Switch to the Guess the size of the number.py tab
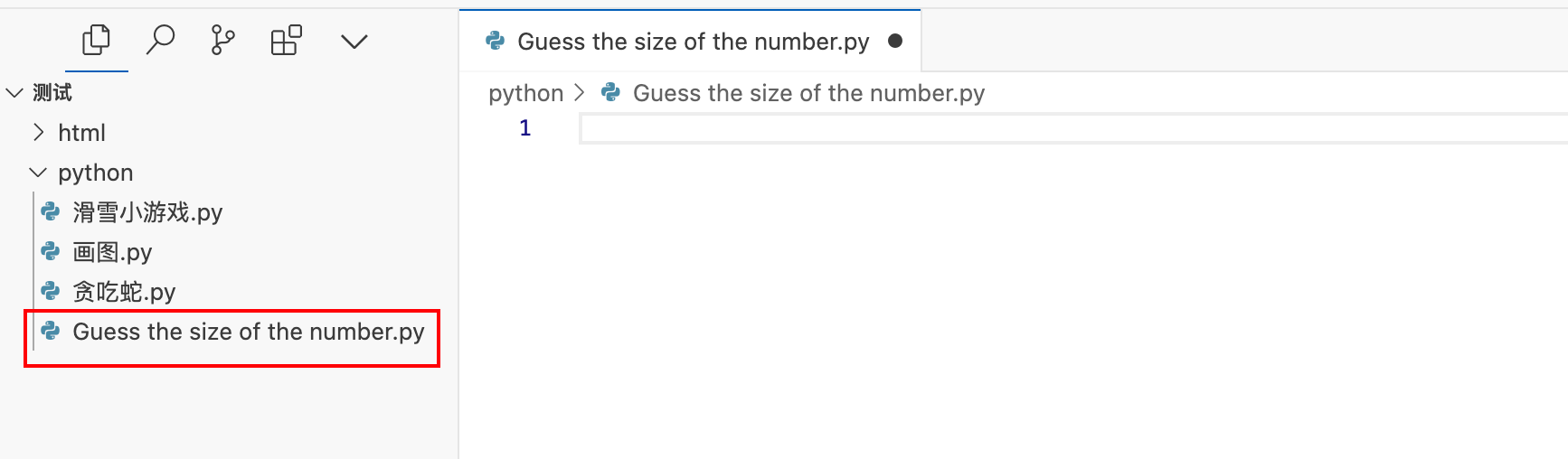Viewport: 1568px width, 459px height. click(x=693, y=42)
